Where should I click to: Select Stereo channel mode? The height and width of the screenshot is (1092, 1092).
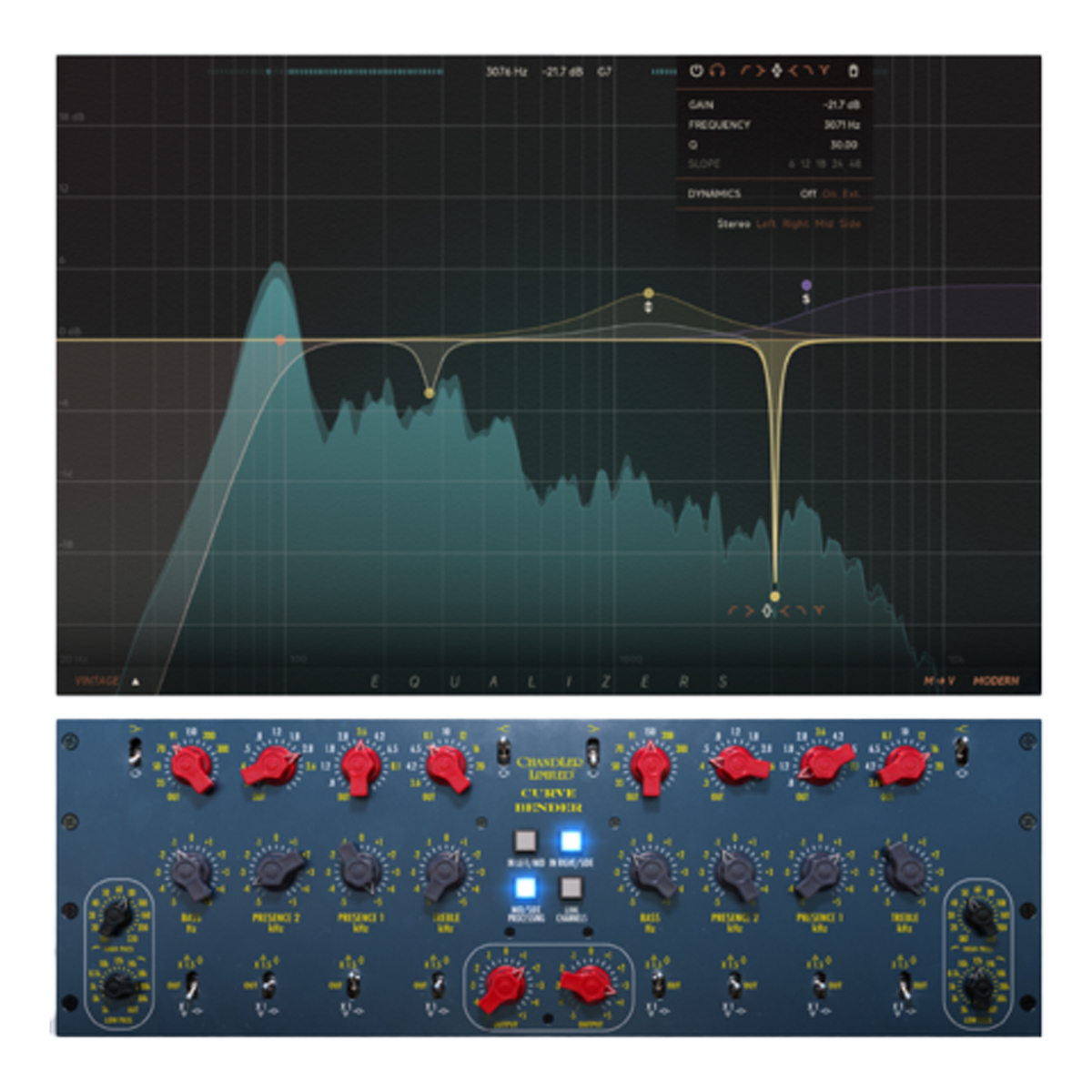(x=734, y=224)
